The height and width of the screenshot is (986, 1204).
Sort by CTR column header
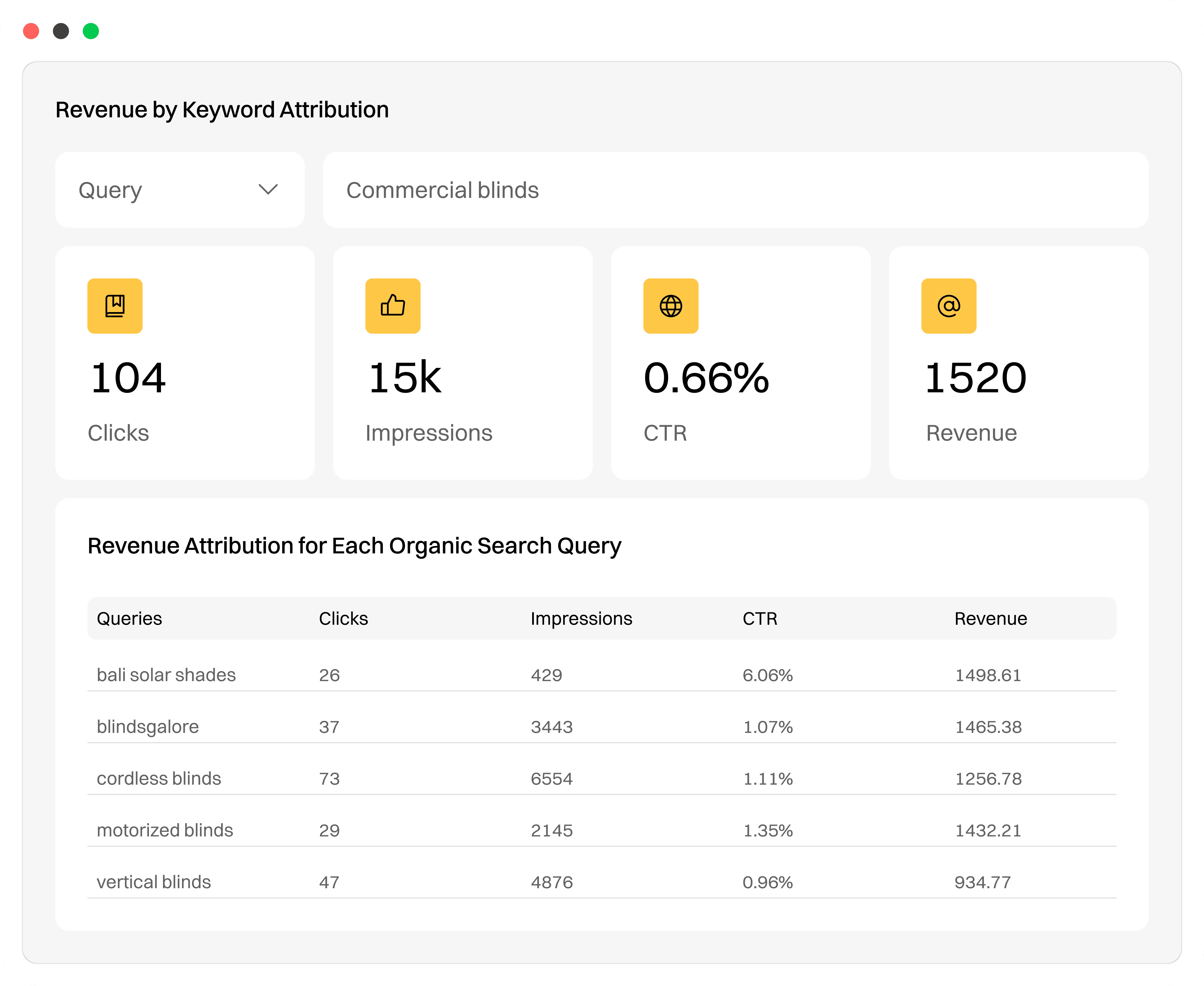point(760,618)
